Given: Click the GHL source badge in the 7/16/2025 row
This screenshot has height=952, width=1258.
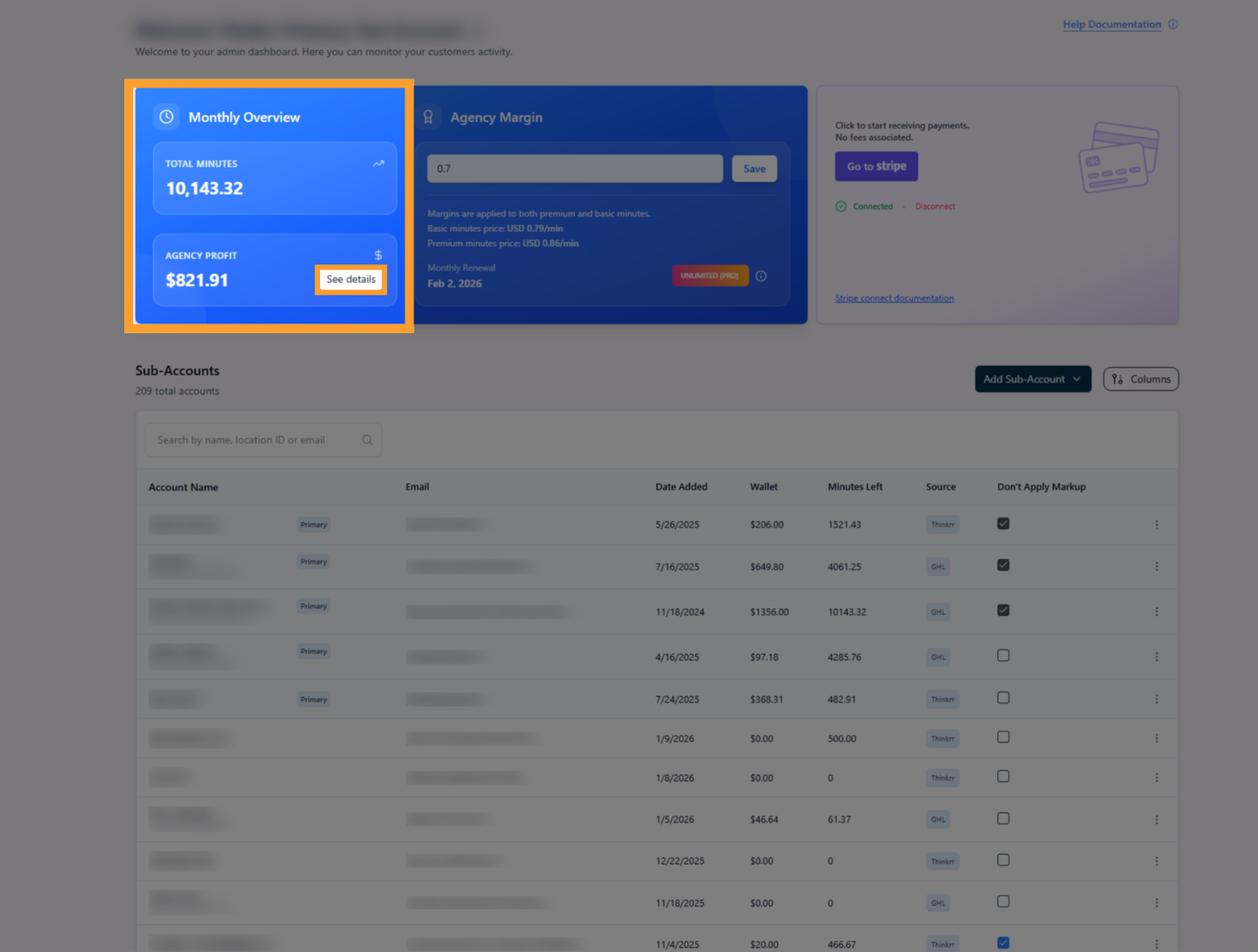Looking at the screenshot, I should [x=938, y=567].
